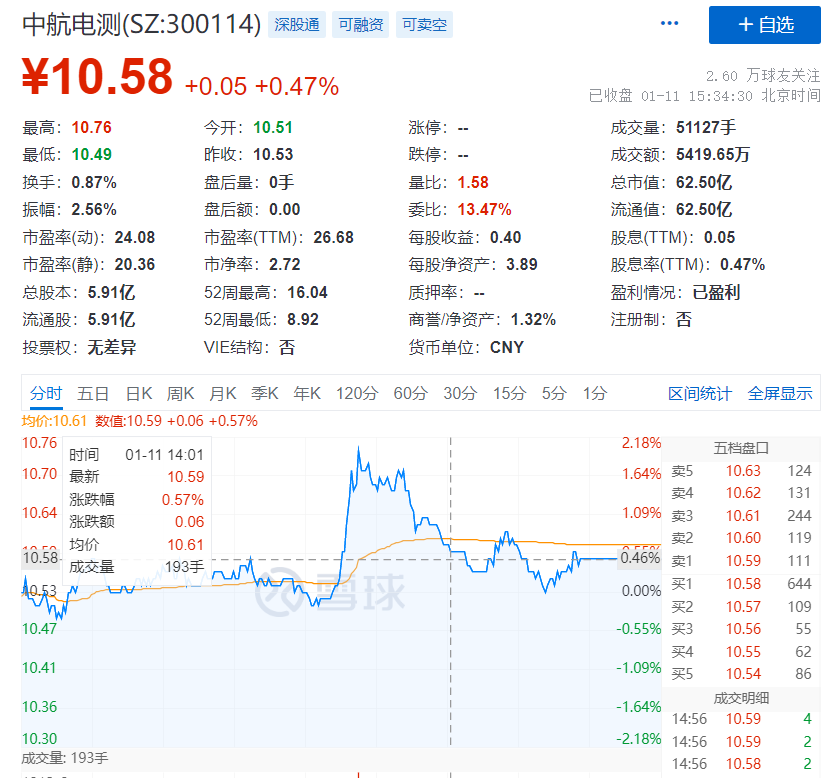Click the 均价:10.61 label above the chart
834x778 pixels.
tap(54, 421)
